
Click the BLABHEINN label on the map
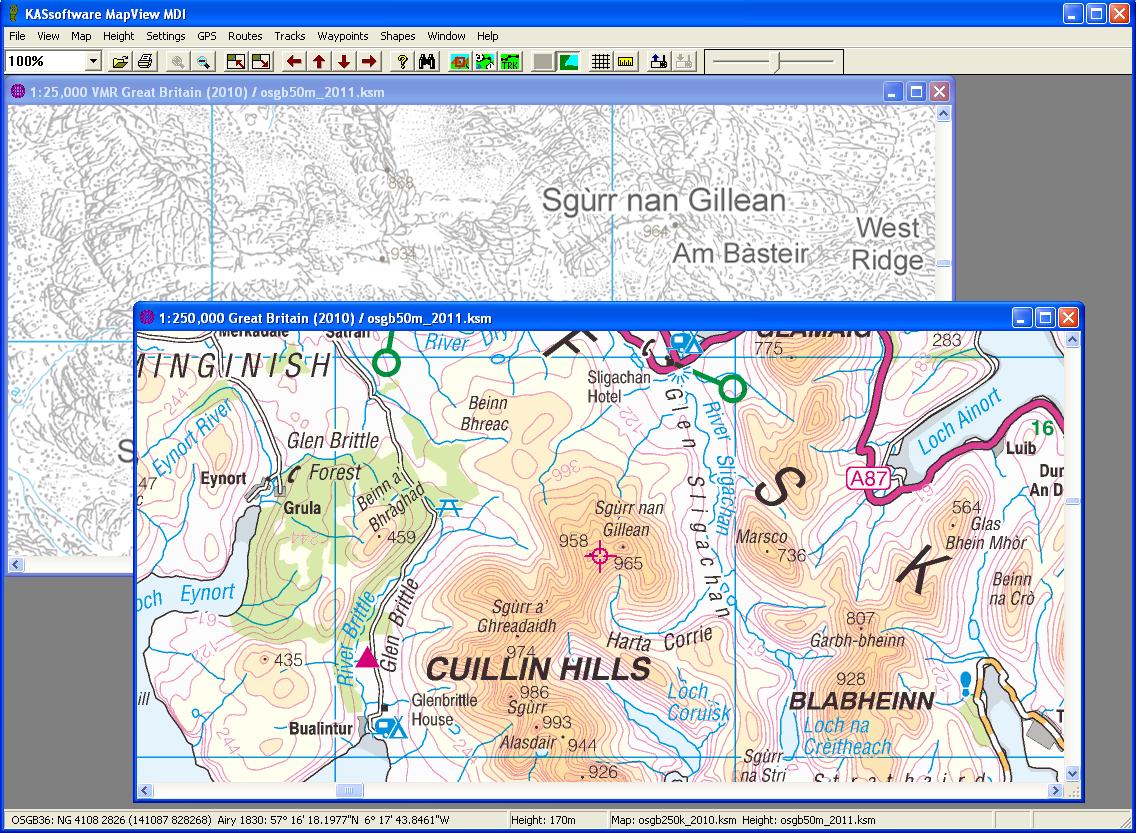pos(862,700)
